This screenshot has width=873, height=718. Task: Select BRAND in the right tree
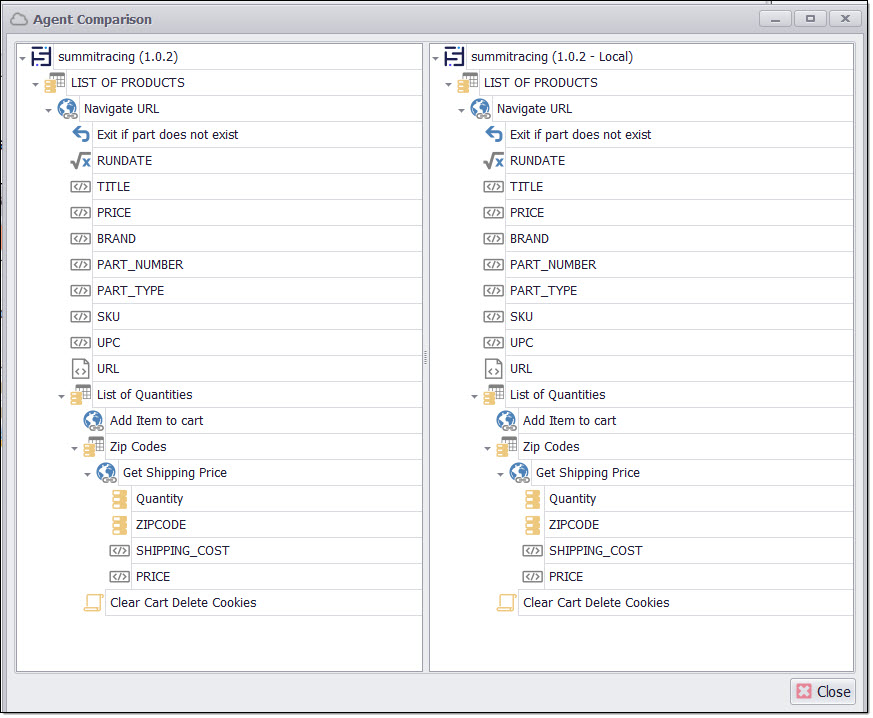click(529, 239)
